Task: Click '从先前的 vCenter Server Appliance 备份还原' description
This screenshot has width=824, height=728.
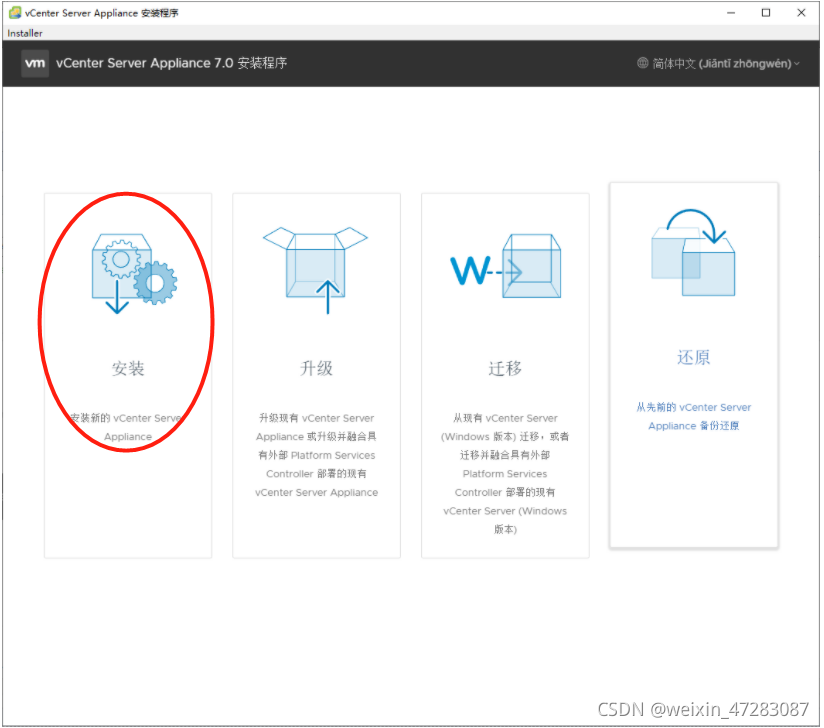Action: pyautogui.click(x=694, y=416)
